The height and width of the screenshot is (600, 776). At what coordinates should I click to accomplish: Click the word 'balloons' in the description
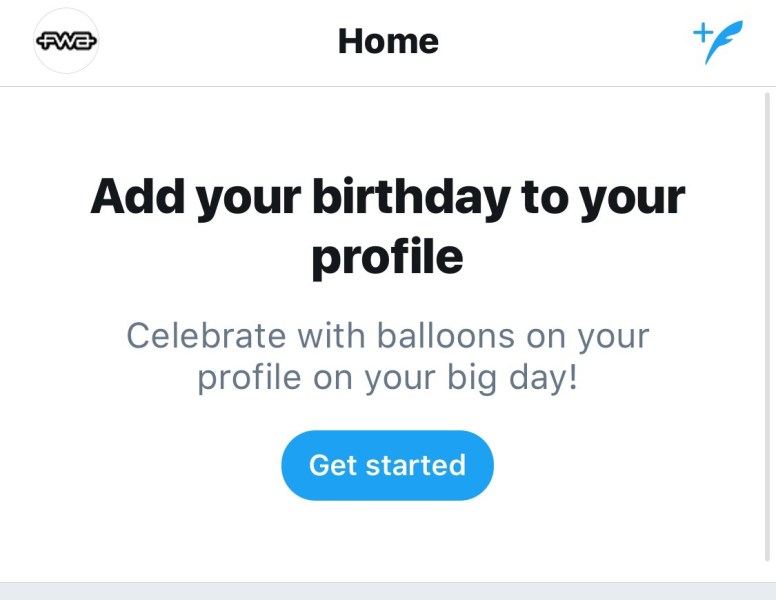[x=445, y=335]
